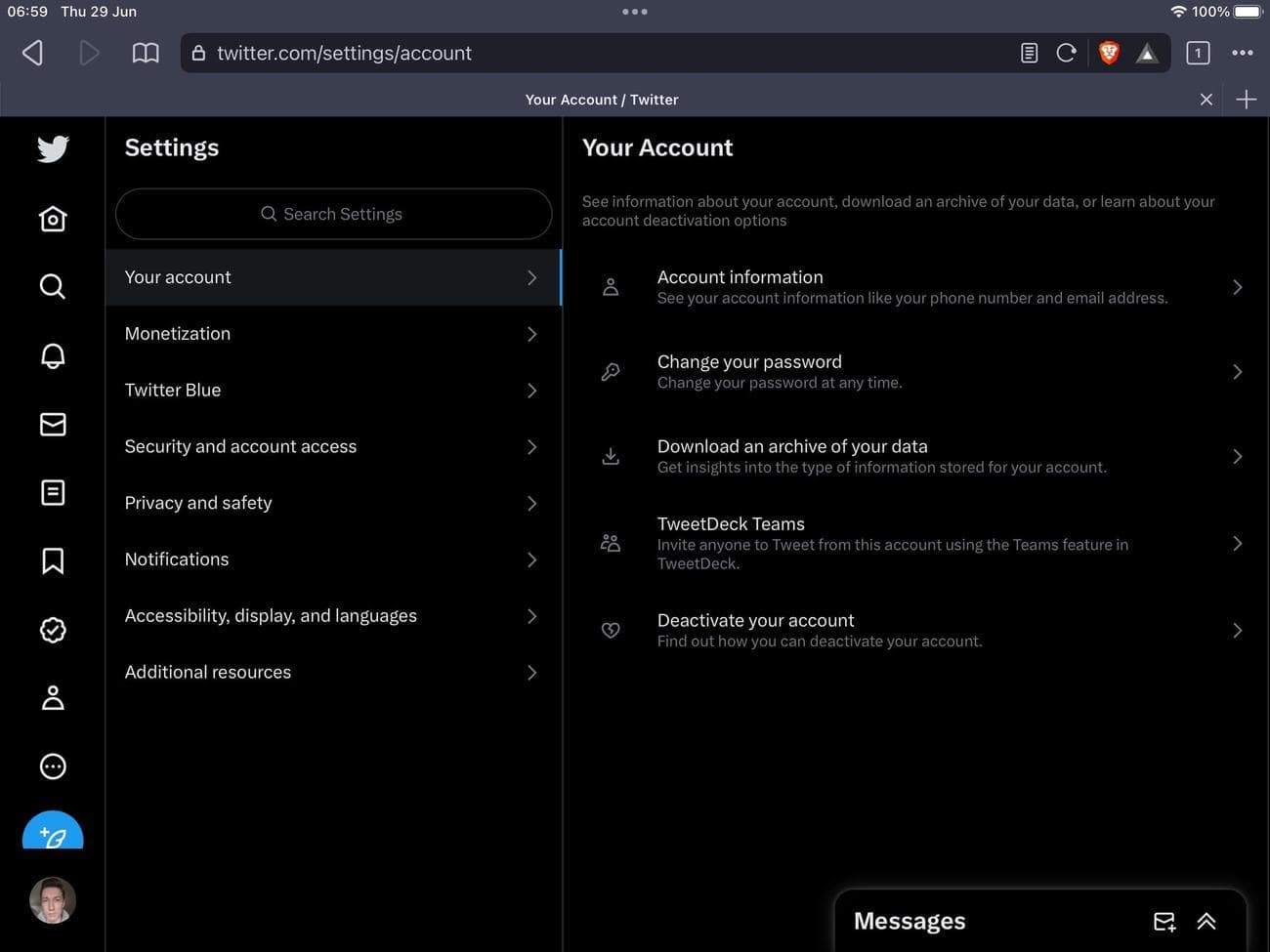1270x952 pixels.
Task: Expand Deactivate your account chevron
Action: 1237,631
